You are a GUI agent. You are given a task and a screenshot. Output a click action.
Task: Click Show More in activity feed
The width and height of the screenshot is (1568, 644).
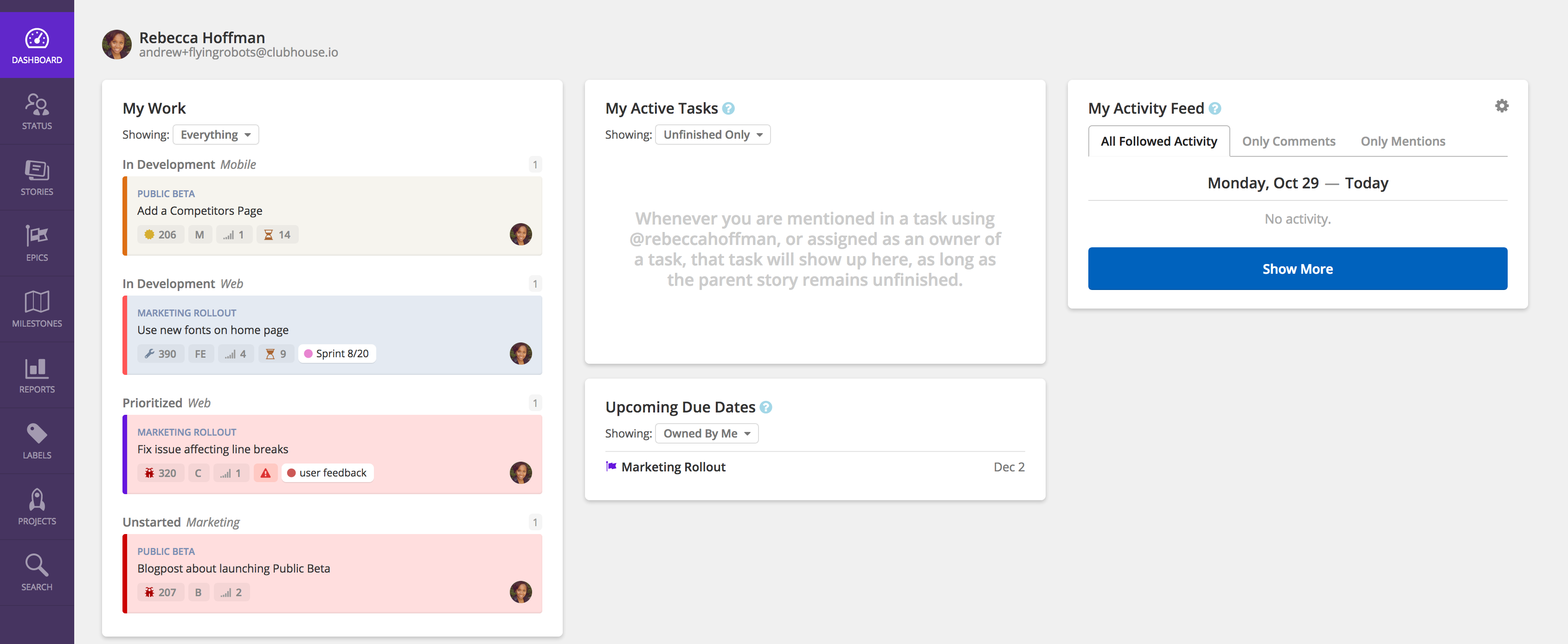coord(1298,268)
